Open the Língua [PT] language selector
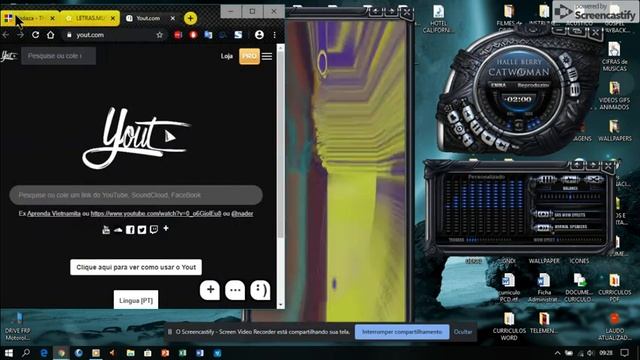The height and width of the screenshot is (360, 640). (136, 300)
